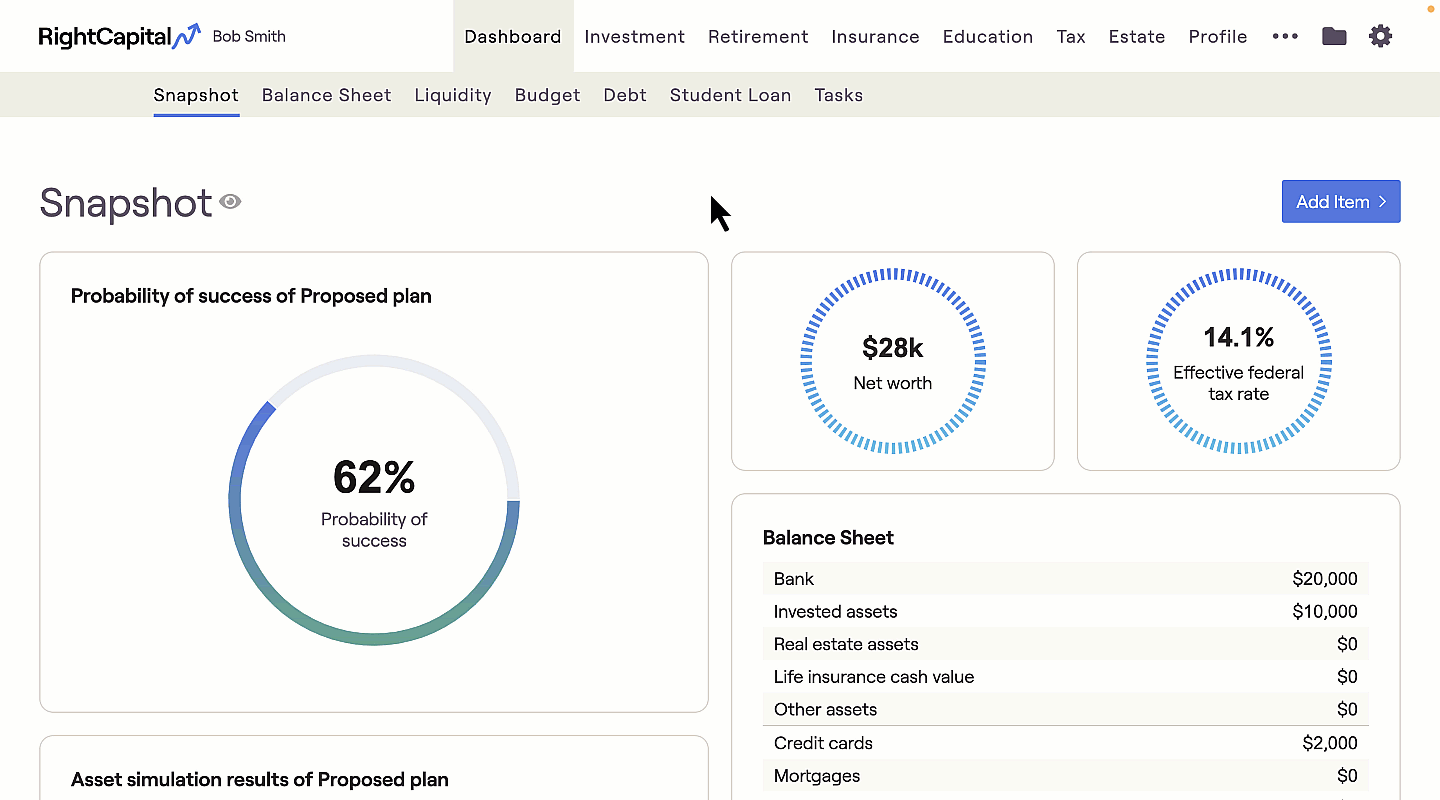
Task: Open the Education menu
Action: click(988, 37)
